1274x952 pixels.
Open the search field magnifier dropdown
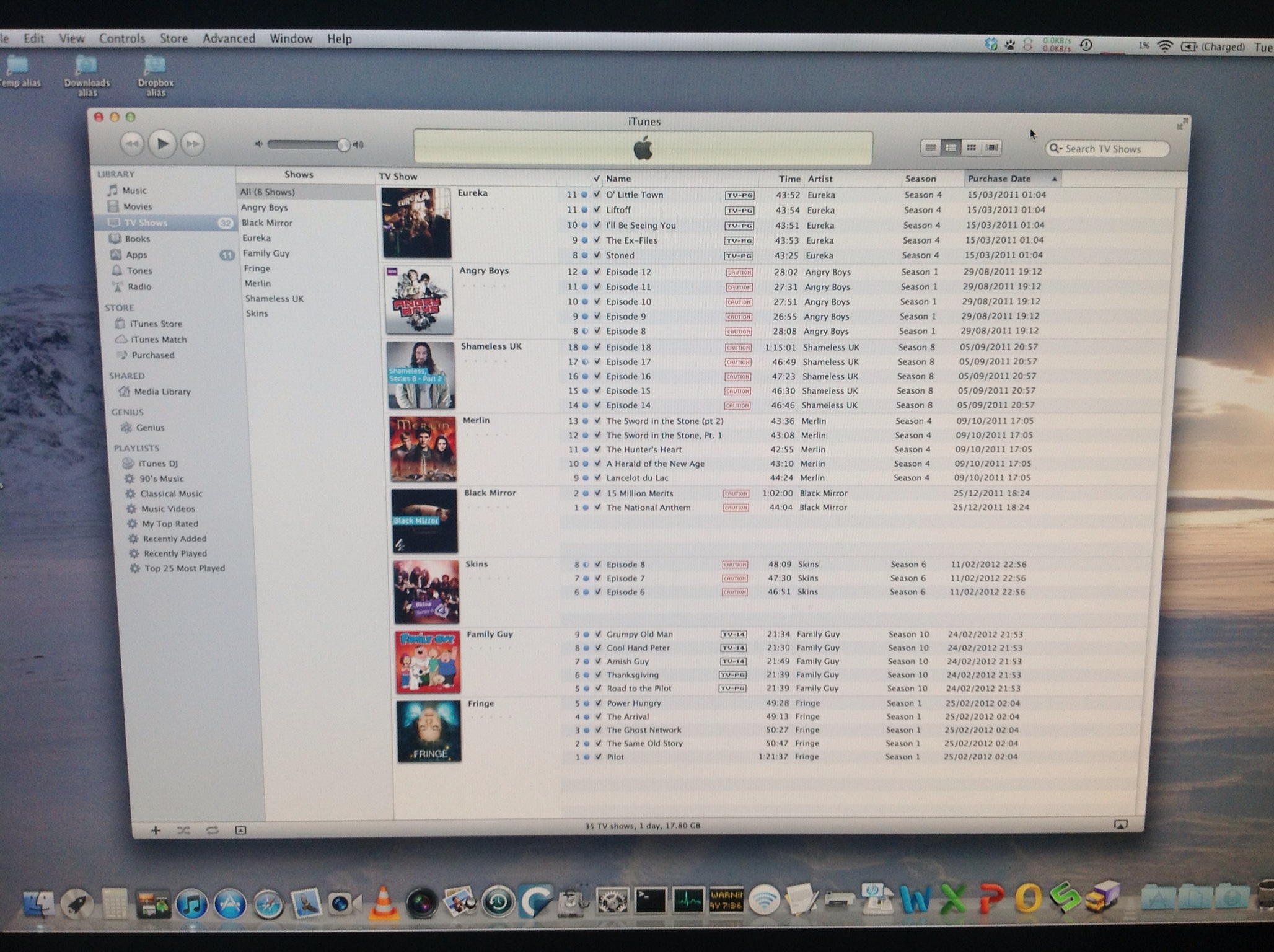tap(1055, 149)
